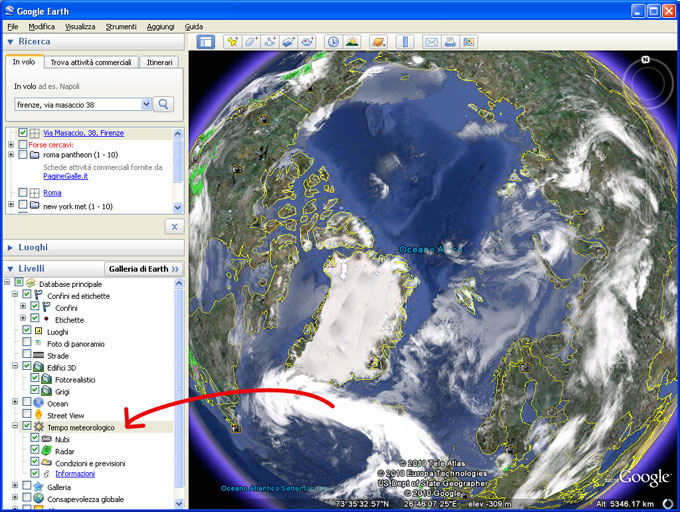Toggle the sunlight icon in toolbar
This screenshot has width=680, height=512.
tap(352, 42)
